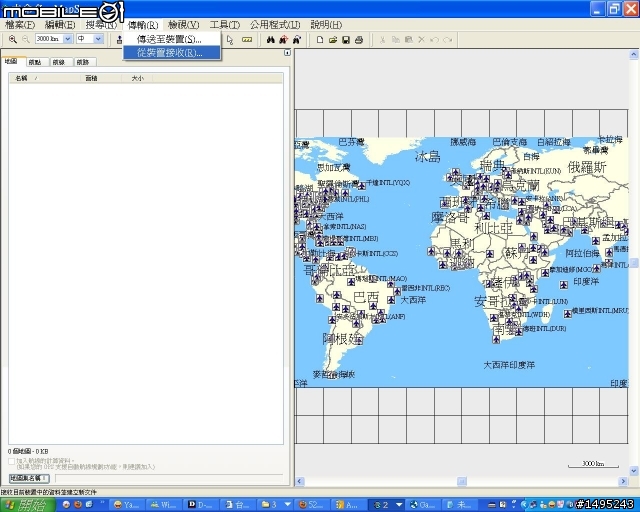Open the 公用程式(U) utilities menu
640x512 pixels.
coord(275,25)
